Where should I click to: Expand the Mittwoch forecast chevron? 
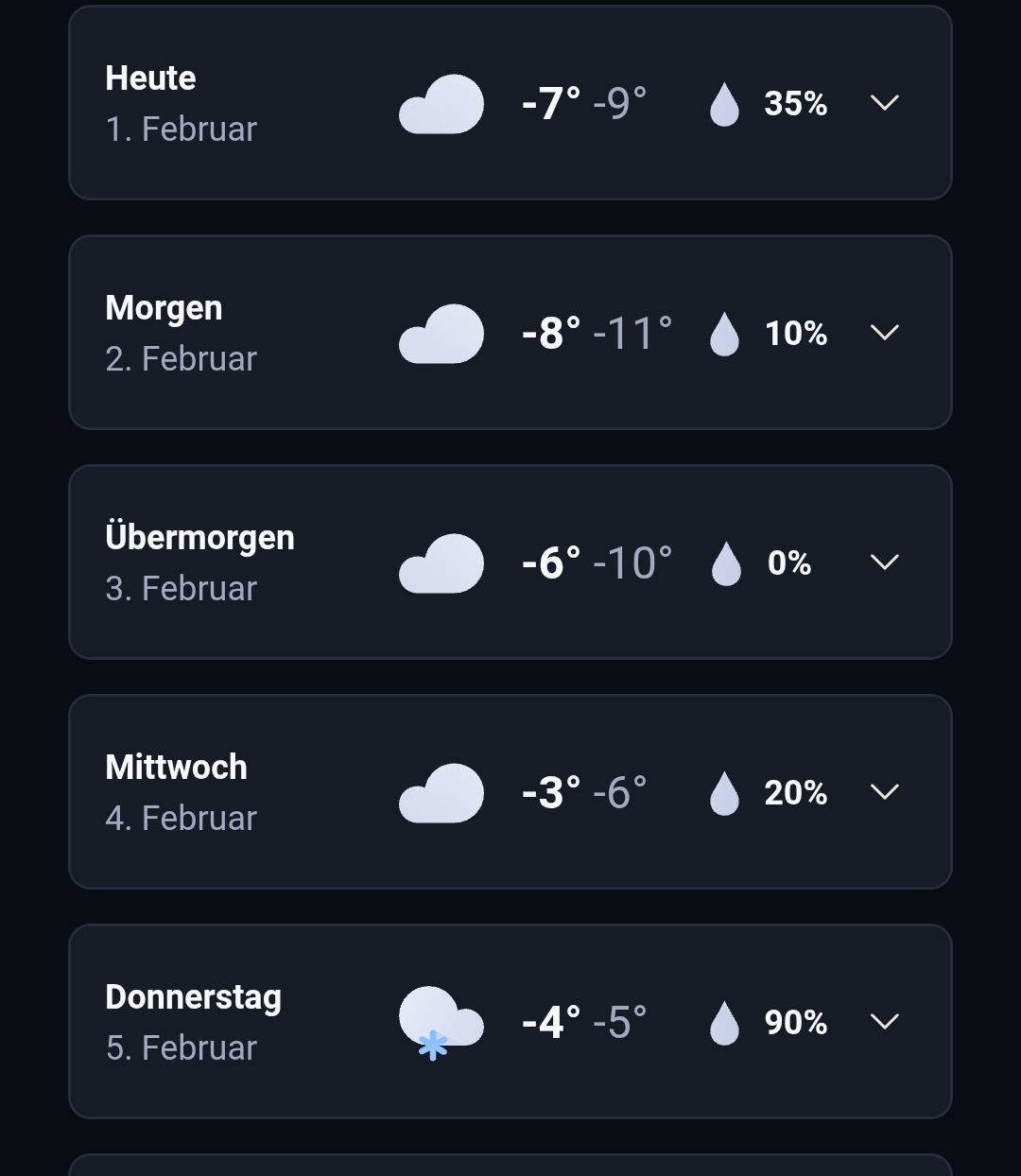click(x=884, y=792)
